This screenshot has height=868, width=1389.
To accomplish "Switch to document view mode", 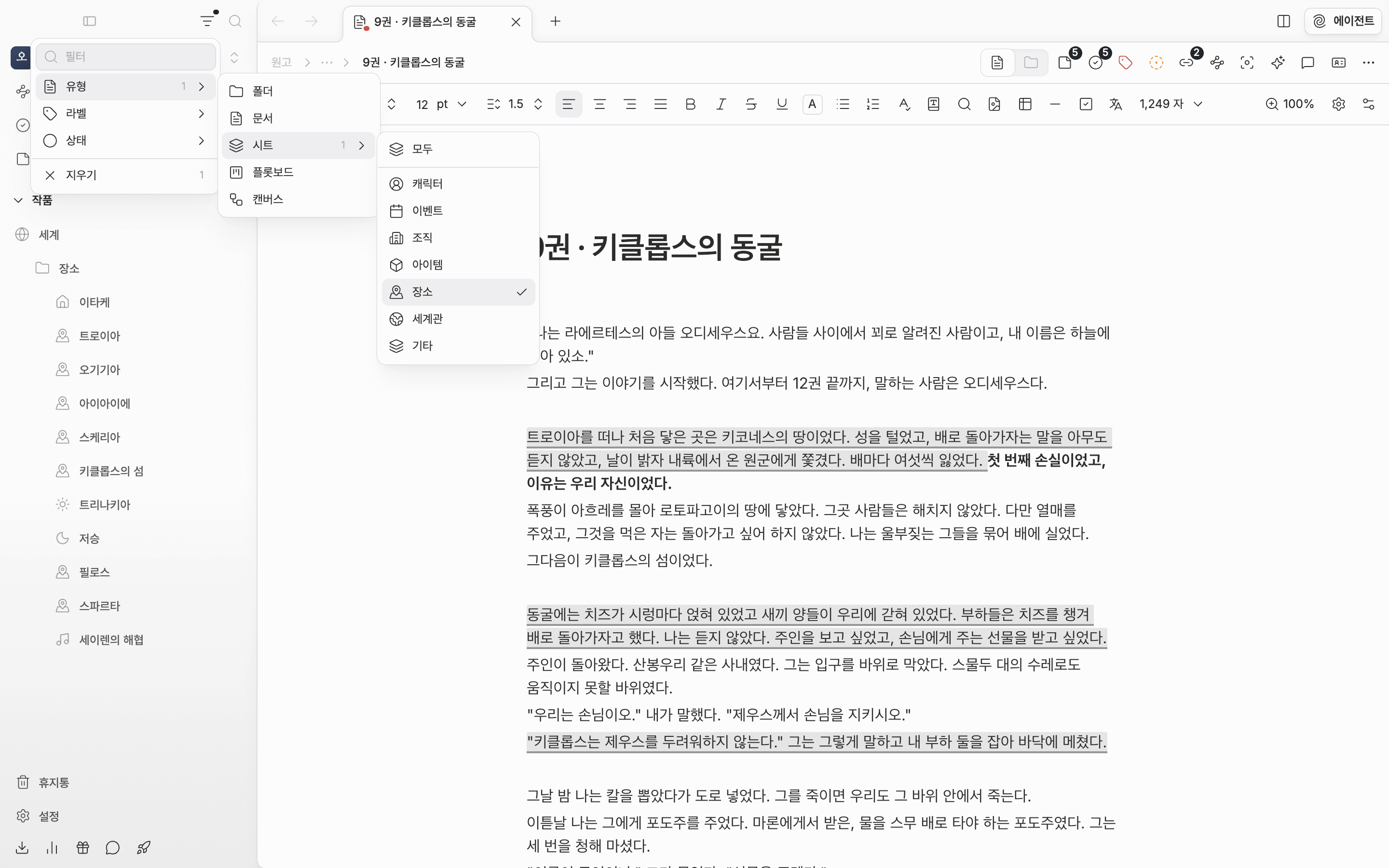I will [x=997, y=63].
